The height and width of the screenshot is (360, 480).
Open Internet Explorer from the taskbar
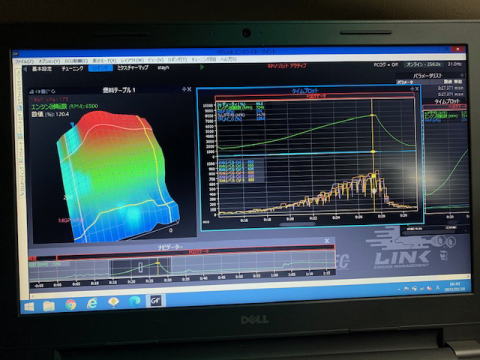(x=92, y=304)
